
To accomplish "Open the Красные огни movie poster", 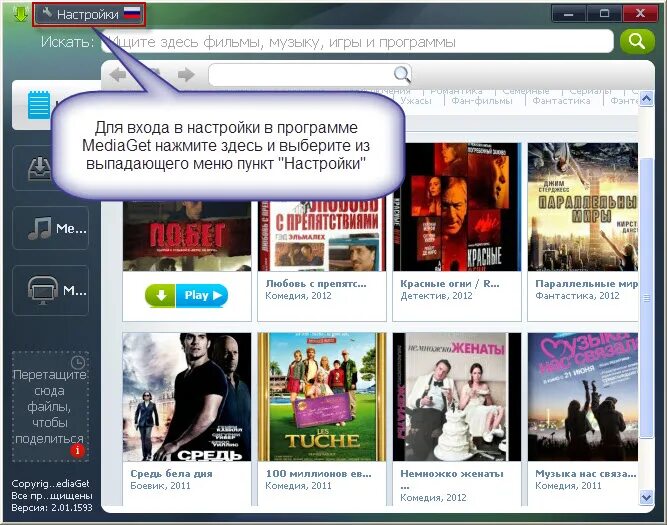I will (457, 207).
